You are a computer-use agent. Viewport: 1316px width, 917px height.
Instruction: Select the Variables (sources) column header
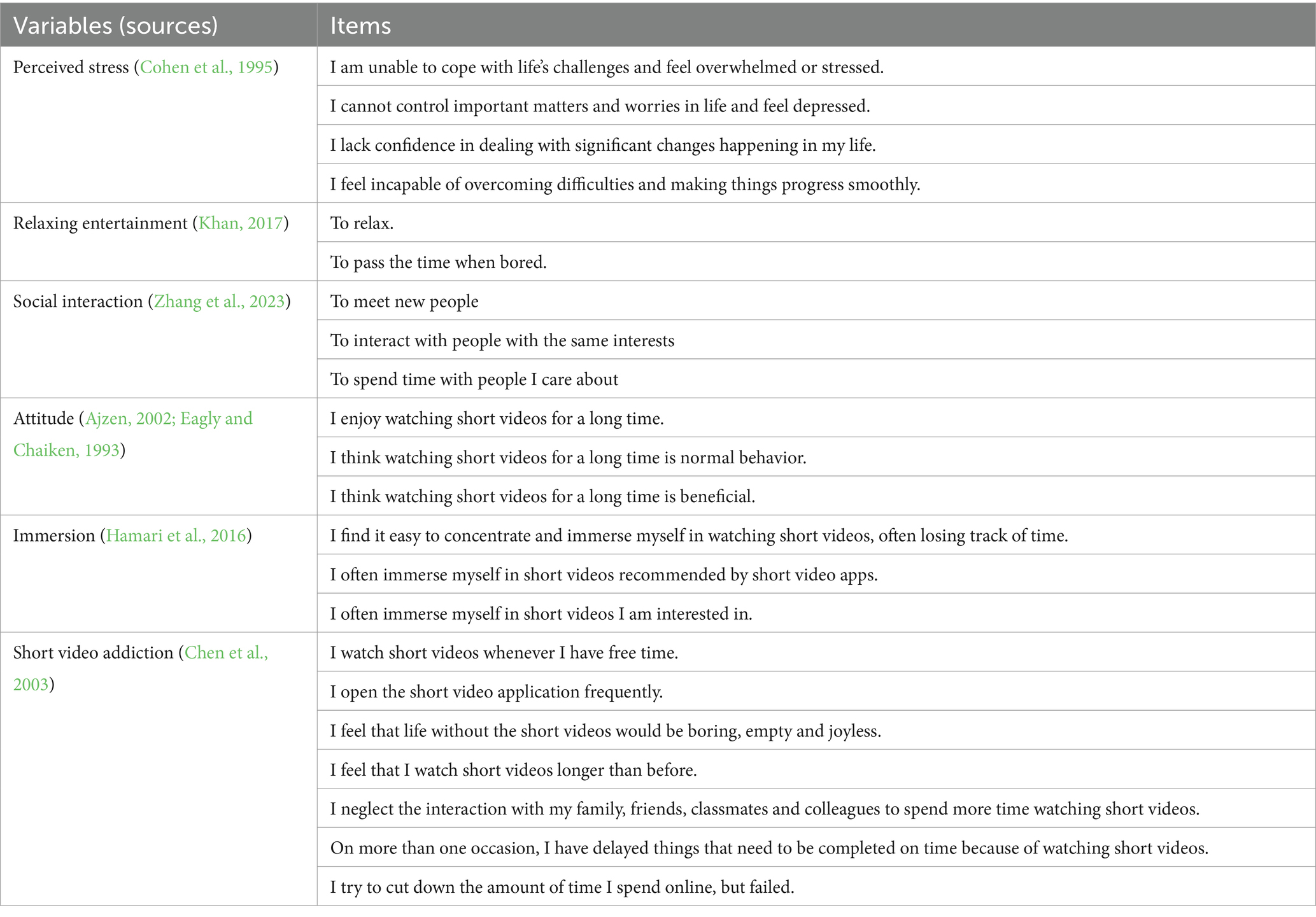coord(159,25)
